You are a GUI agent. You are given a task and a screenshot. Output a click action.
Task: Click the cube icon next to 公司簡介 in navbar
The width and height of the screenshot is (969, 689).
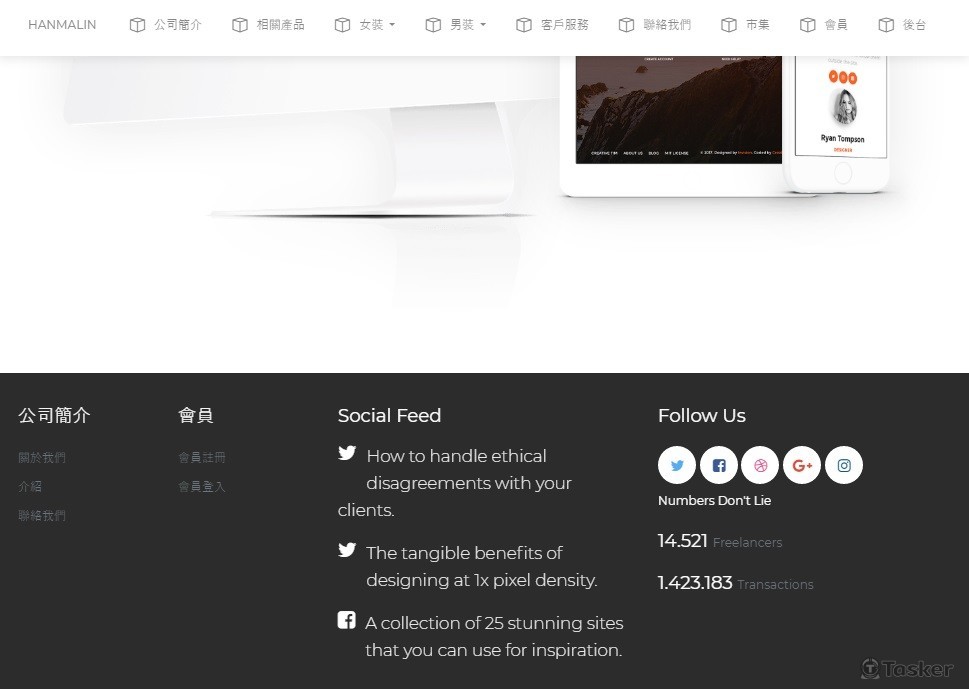pos(137,25)
